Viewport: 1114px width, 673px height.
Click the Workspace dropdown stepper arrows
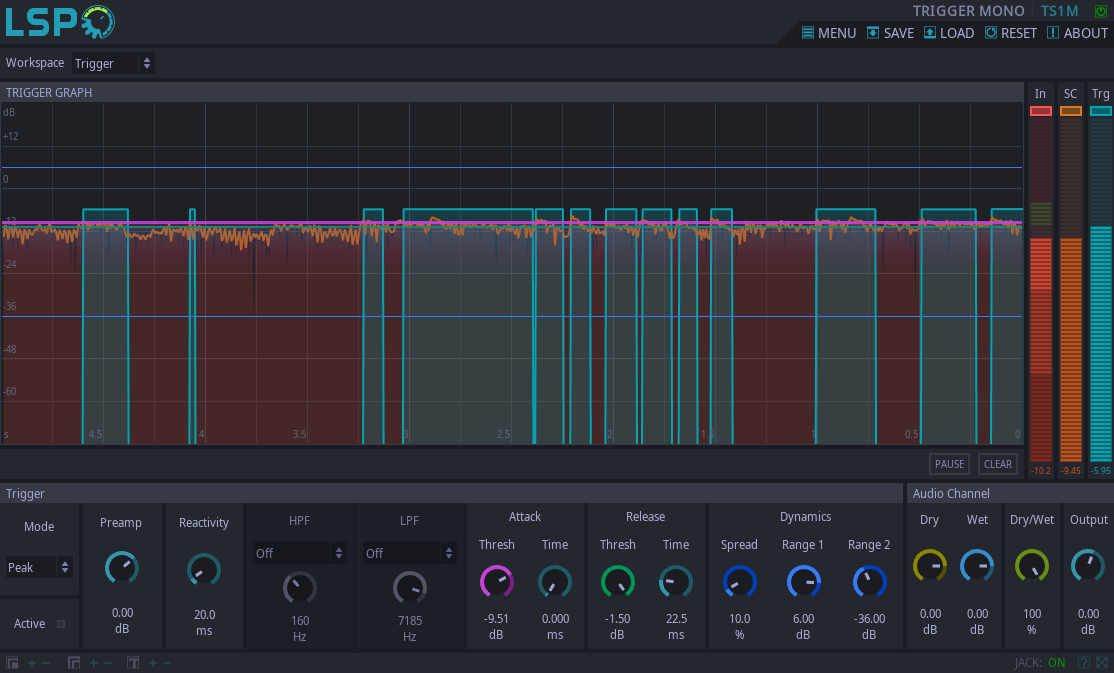146,63
